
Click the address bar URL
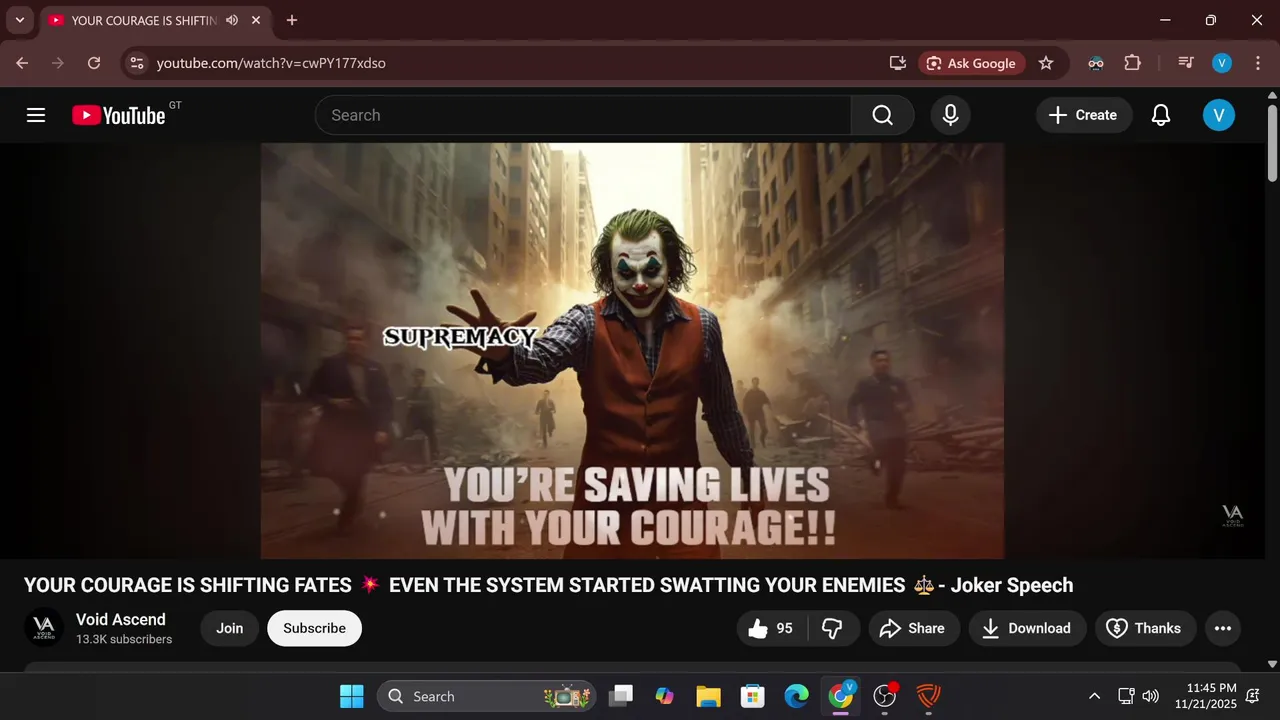271,63
